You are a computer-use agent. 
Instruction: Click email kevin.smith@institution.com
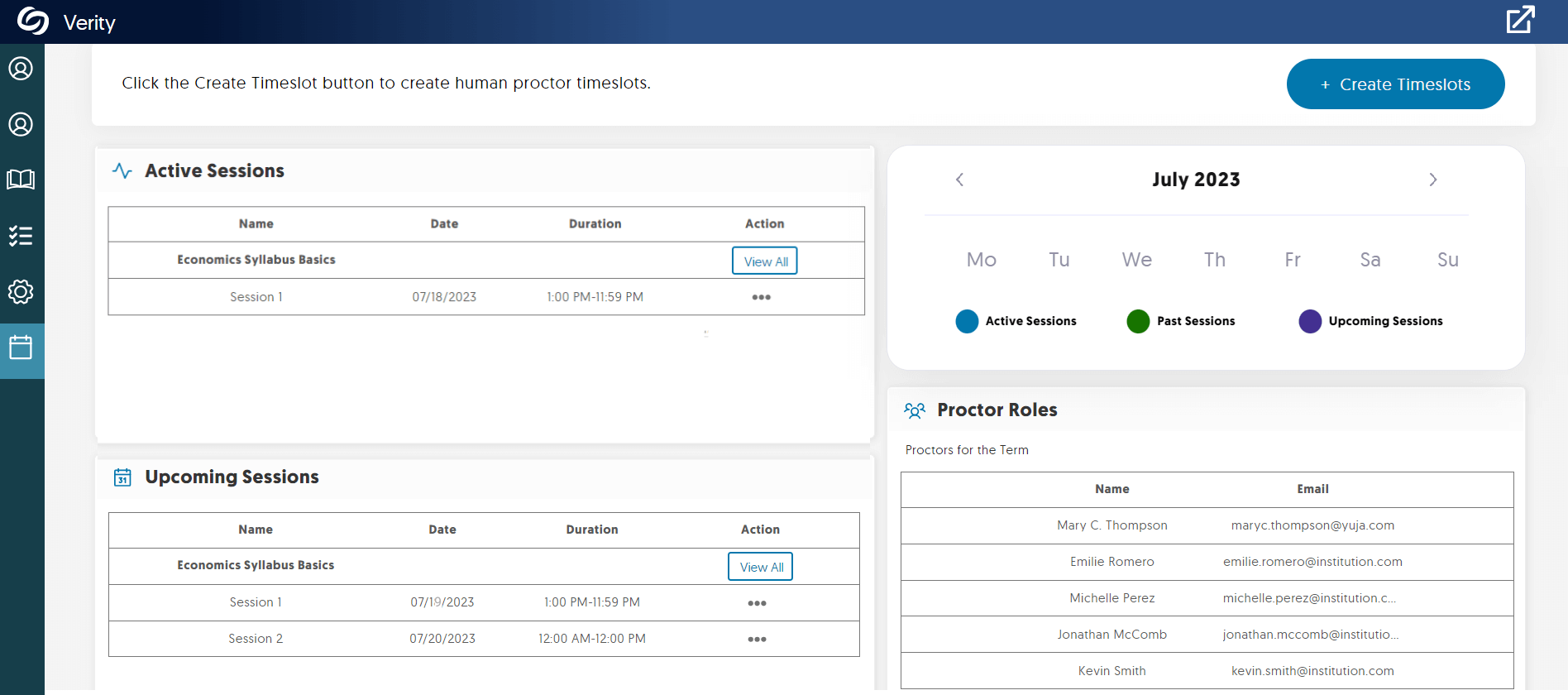pos(1312,671)
